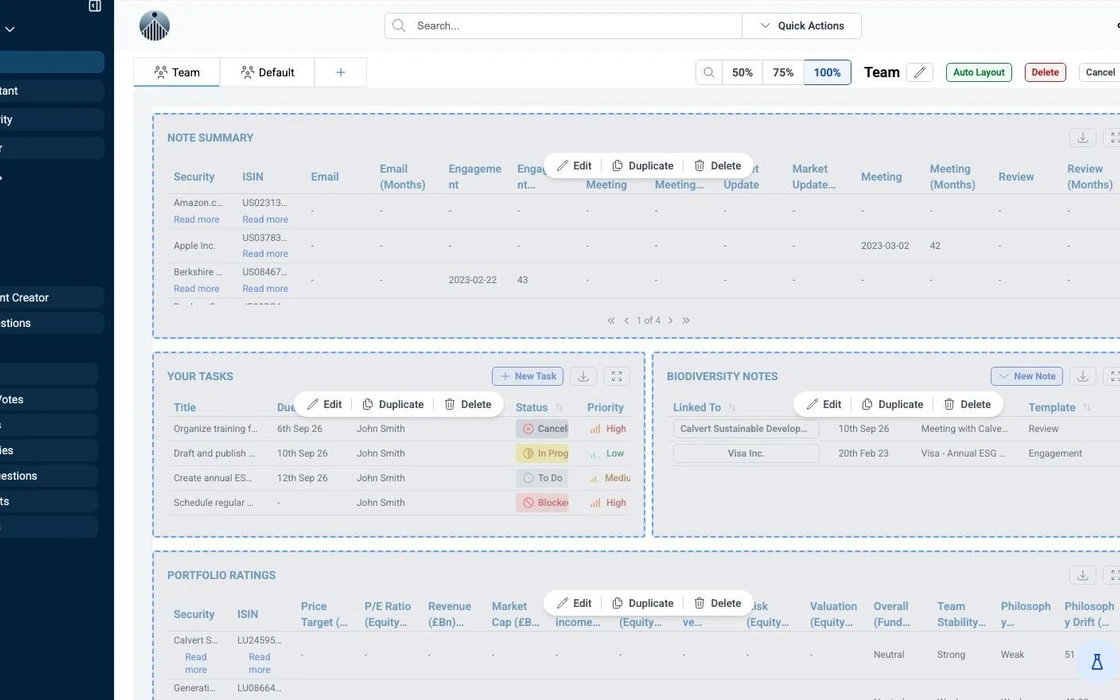Create a task with New Task button
Screen dimensions: 1120x700
pyautogui.click(x=528, y=376)
